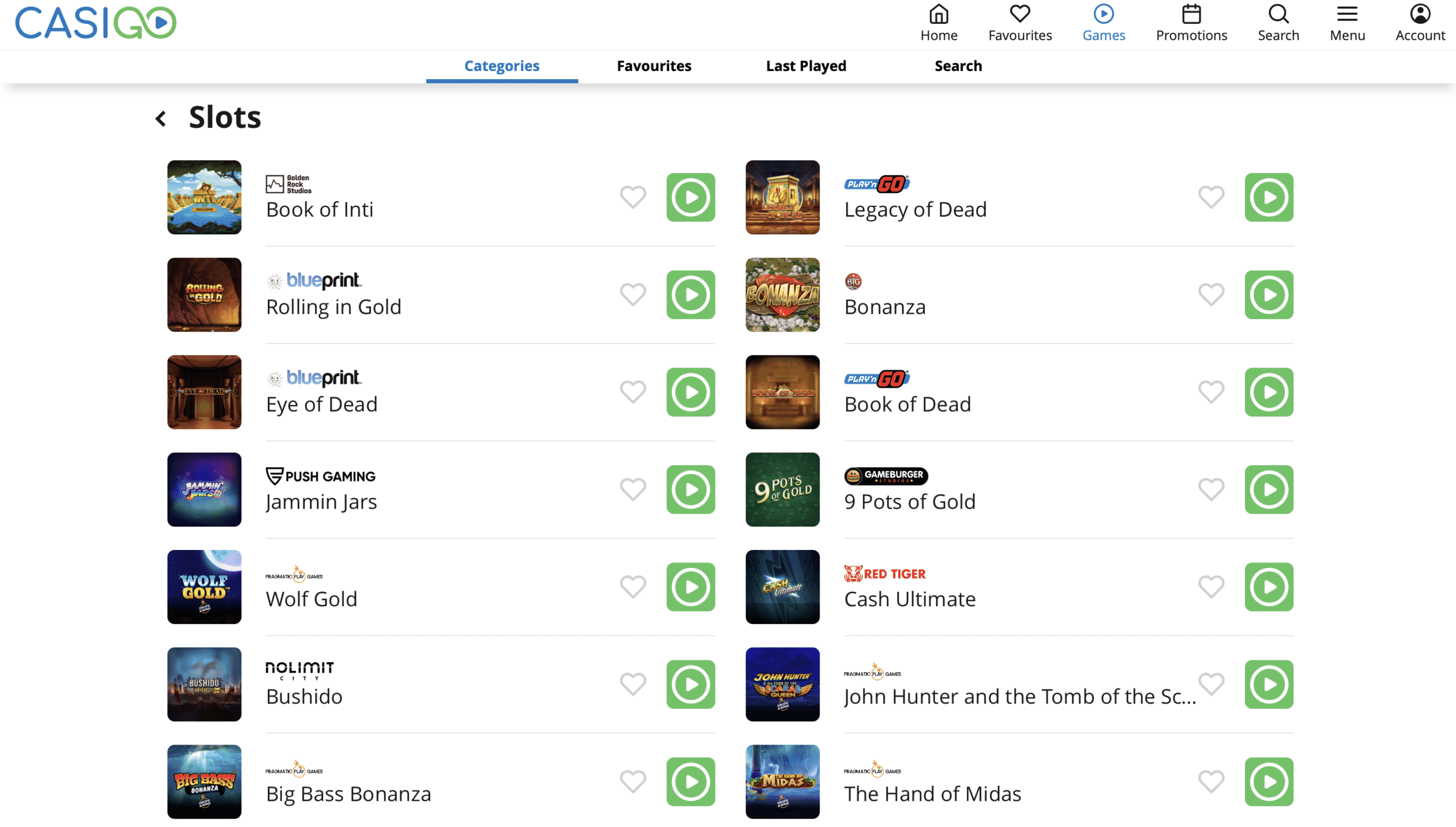
Task: Open the Search sub-tab
Action: pos(958,66)
